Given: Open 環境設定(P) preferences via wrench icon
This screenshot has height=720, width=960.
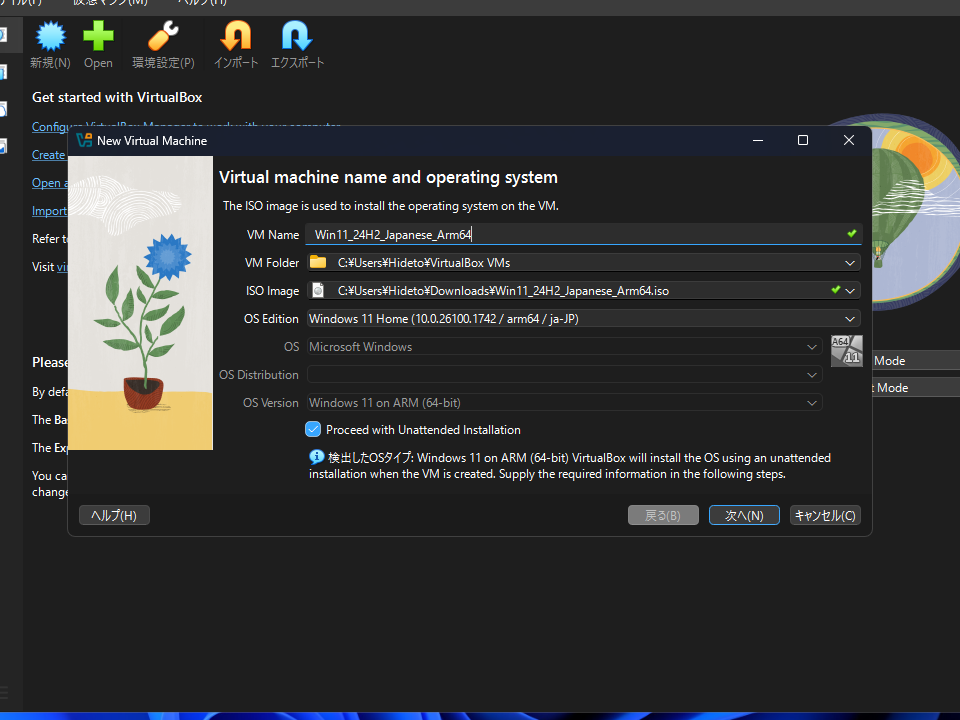Looking at the screenshot, I should [x=162, y=40].
